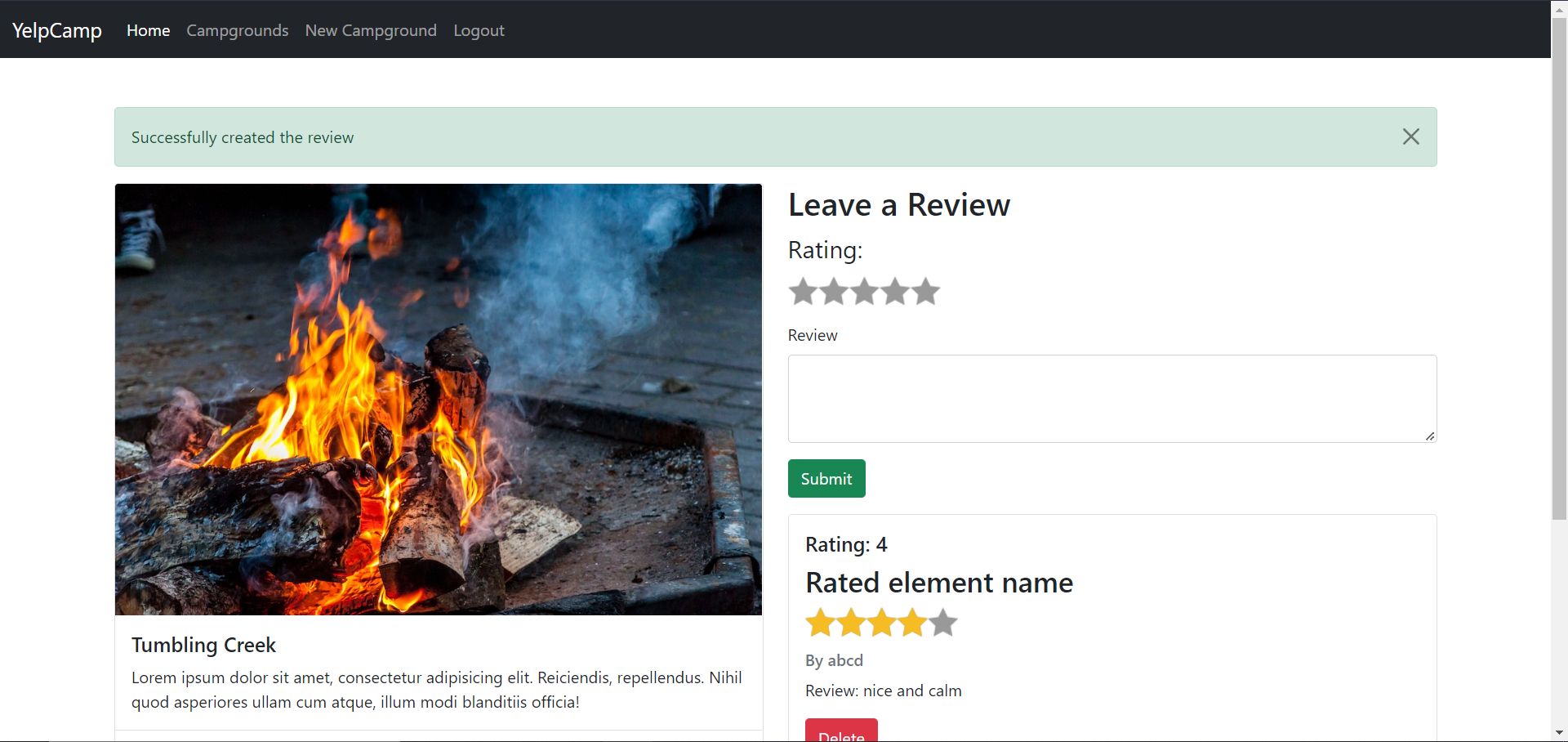The width and height of the screenshot is (1568, 742).
Task: Go to the Home nav item
Action: pos(149,30)
